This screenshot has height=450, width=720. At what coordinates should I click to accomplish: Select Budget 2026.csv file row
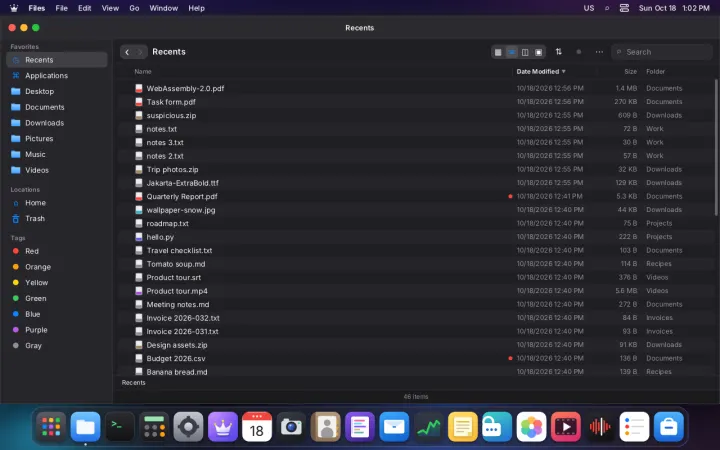(416, 359)
